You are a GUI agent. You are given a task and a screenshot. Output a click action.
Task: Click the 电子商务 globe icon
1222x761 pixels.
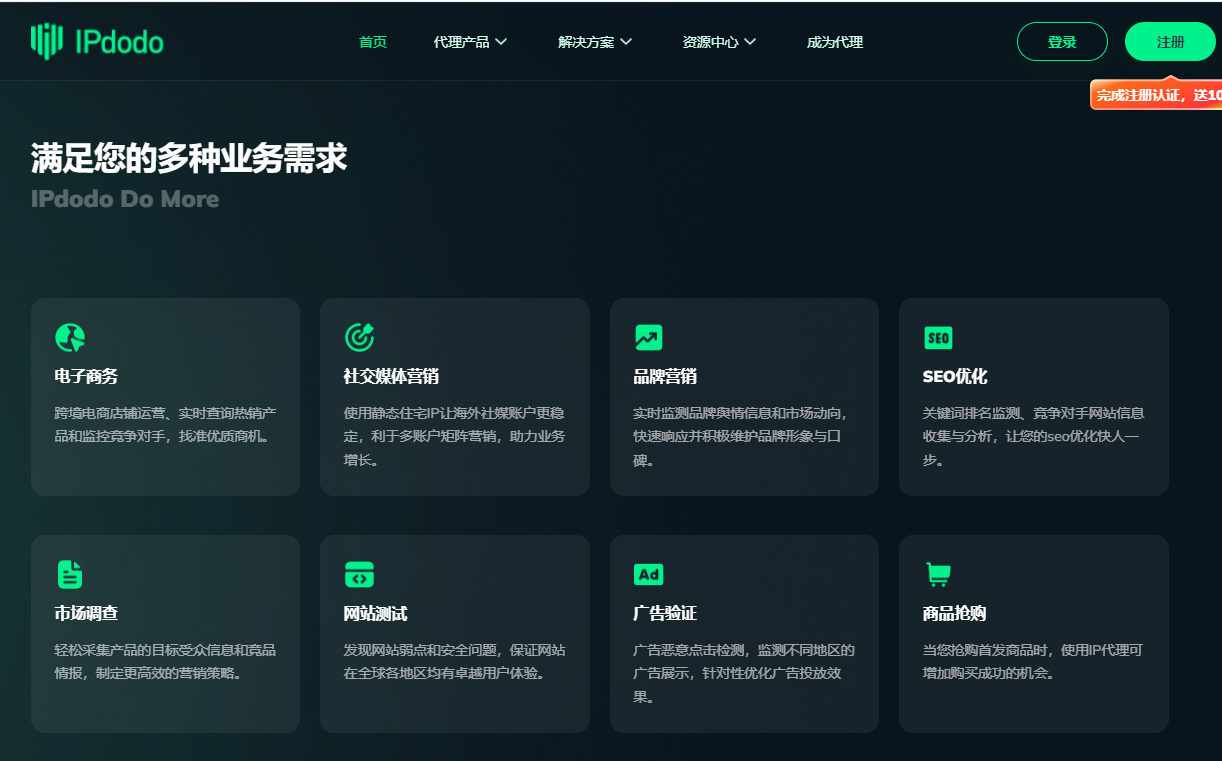(x=69, y=337)
